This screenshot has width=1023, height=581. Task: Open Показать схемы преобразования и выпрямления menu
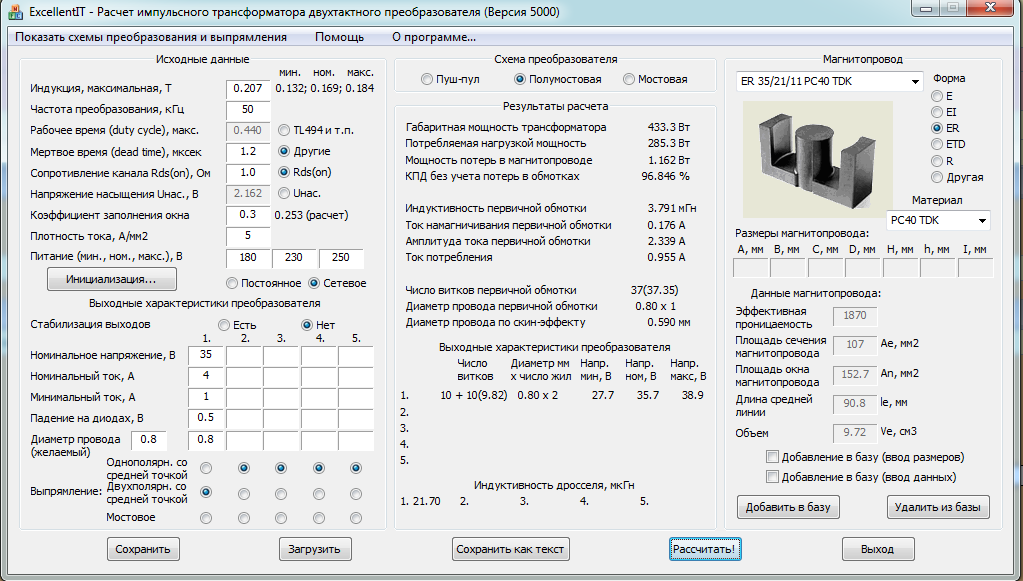[x=151, y=37]
